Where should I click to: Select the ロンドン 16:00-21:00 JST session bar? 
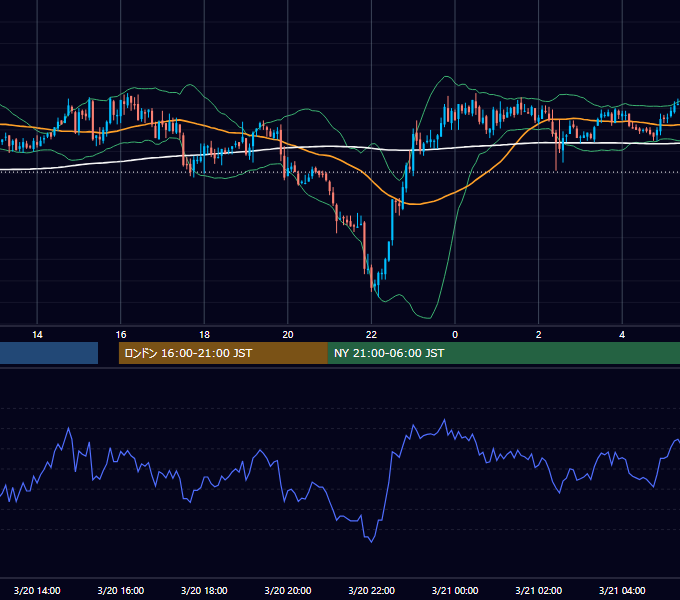(223, 353)
